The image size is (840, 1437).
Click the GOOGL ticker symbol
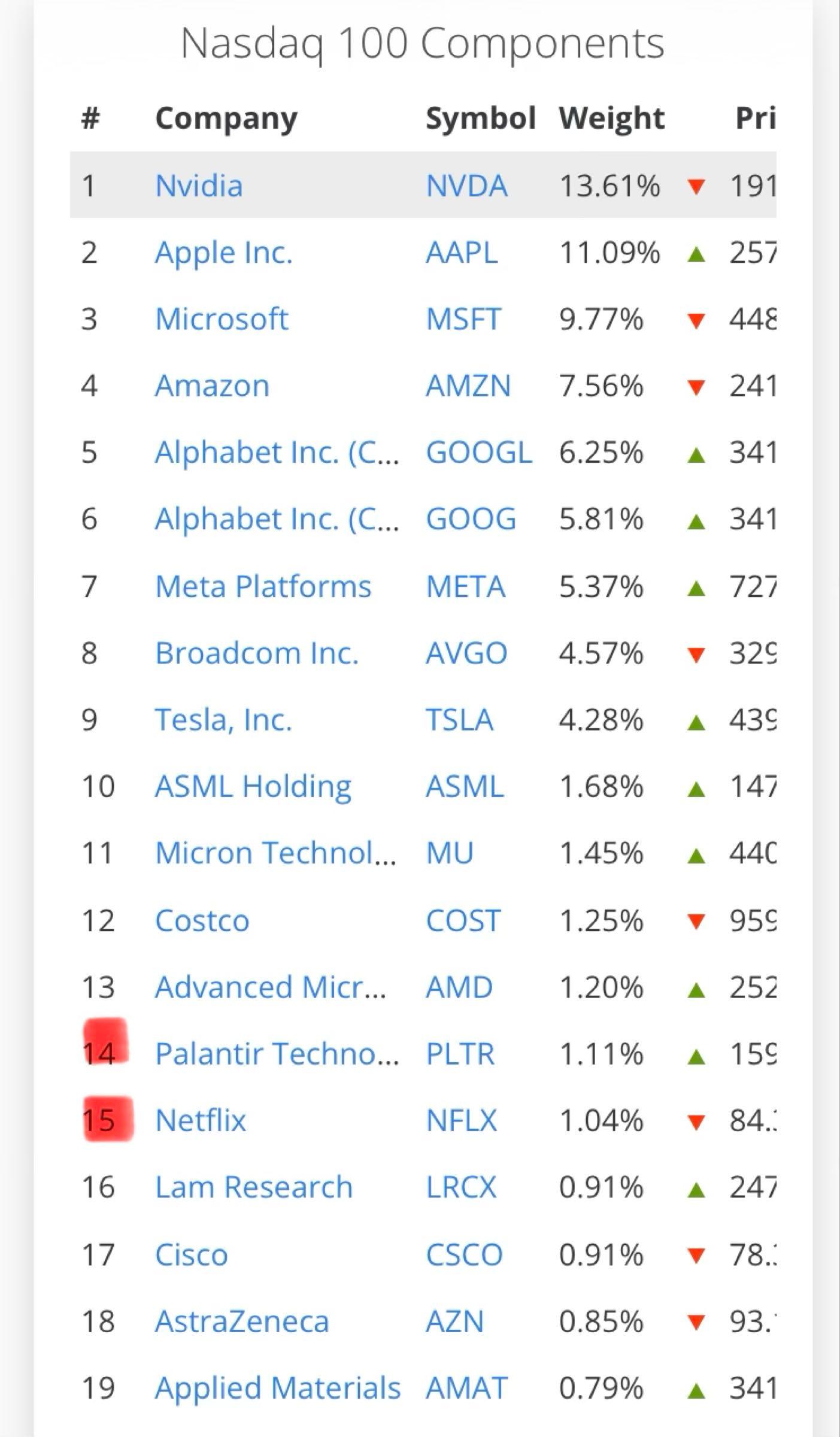pos(478,452)
